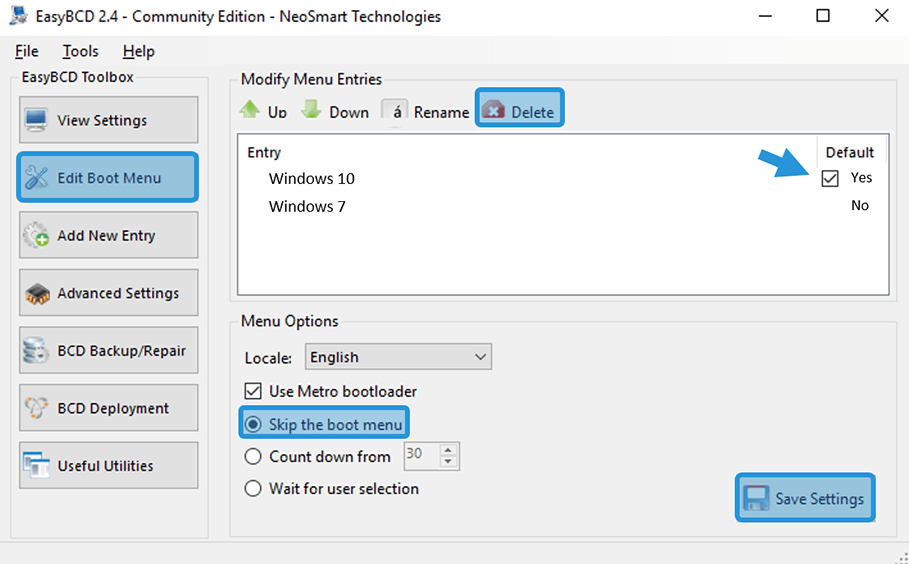Delete the selected boot entry
Viewport: 909px width, 564px height.
pyautogui.click(x=519, y=107)
